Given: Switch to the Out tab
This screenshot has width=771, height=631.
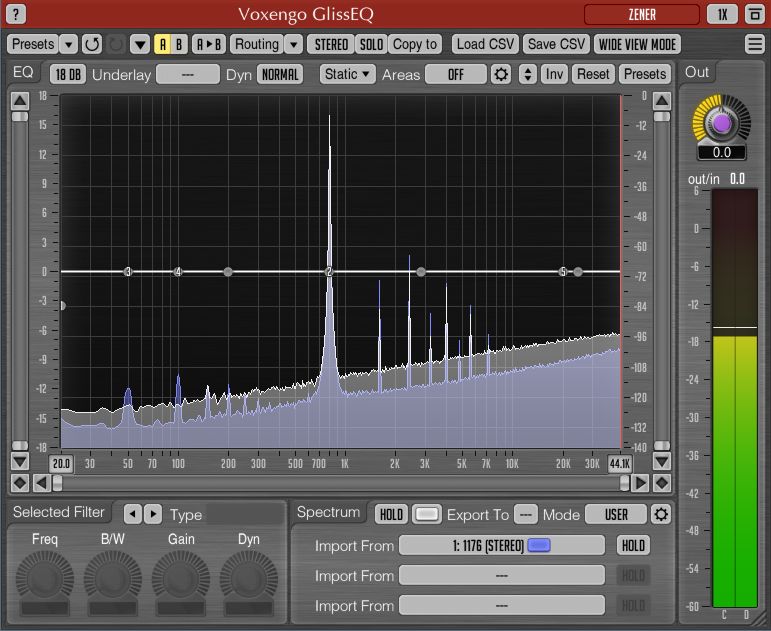Looking at the screenshot, I should pos(697,72).
